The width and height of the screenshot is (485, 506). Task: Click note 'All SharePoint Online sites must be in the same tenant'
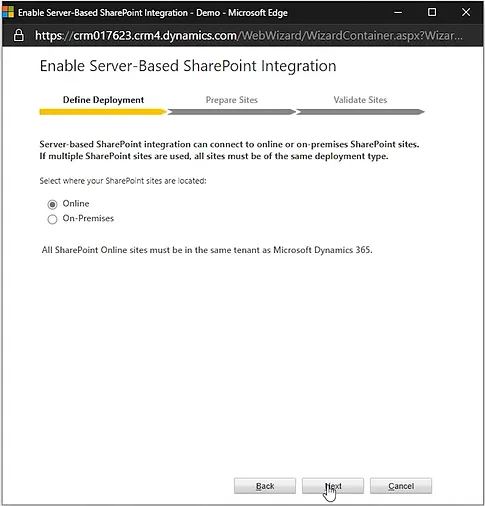tap(207, 250)
